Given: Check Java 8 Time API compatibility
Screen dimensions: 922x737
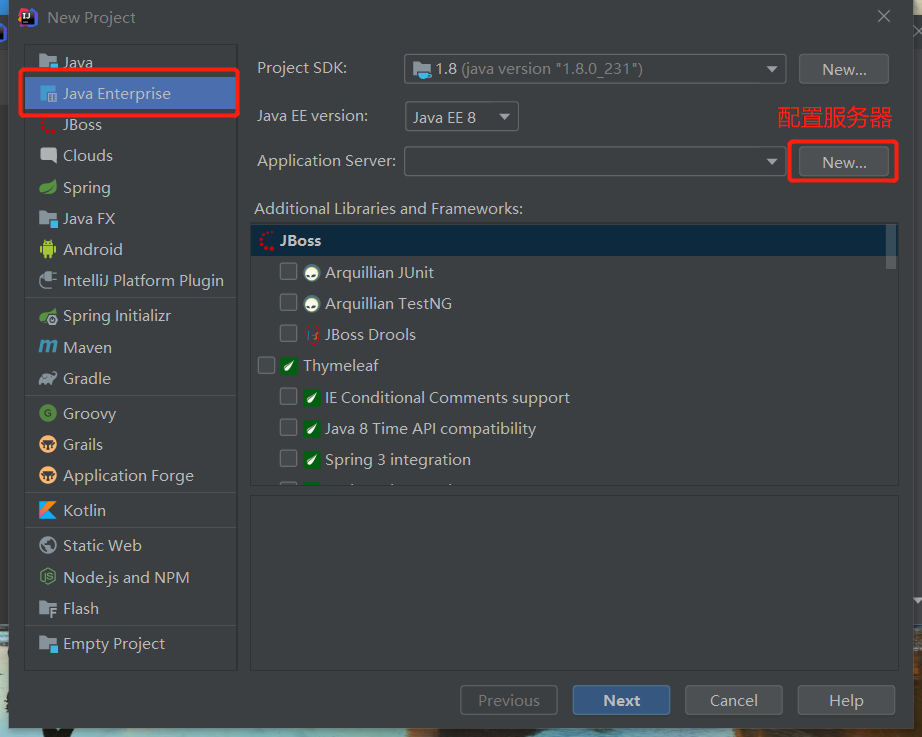Looking at the screenshot, I should tap(288, 427).
